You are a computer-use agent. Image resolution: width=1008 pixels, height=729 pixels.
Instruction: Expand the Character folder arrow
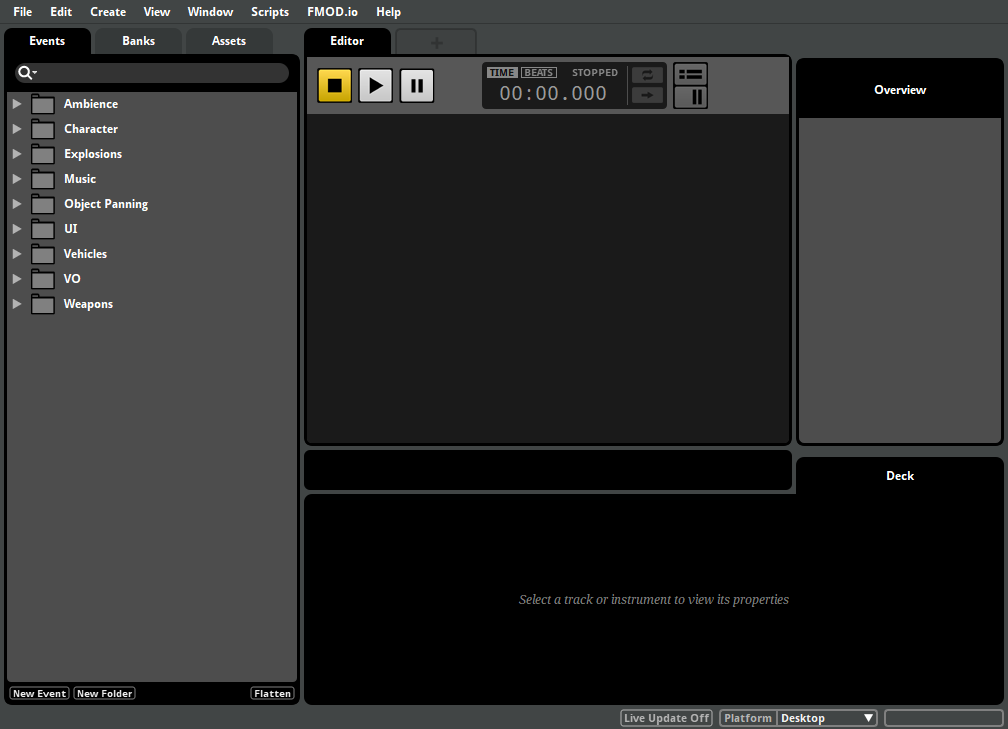(x=17, y=129)
